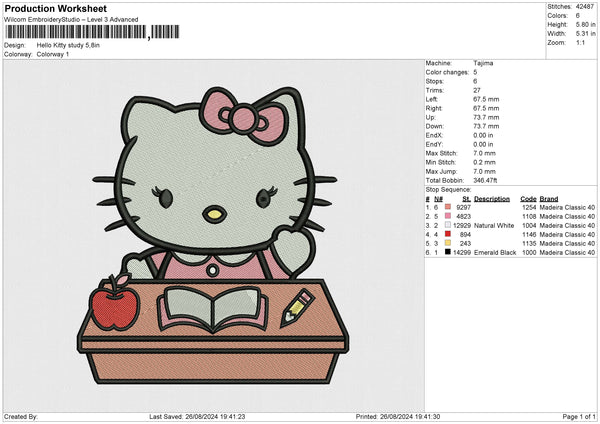Image resolution: width=600 pixels, height=424 pixels.
Task: Click the 'St.' column header
Action: (466, 199)
